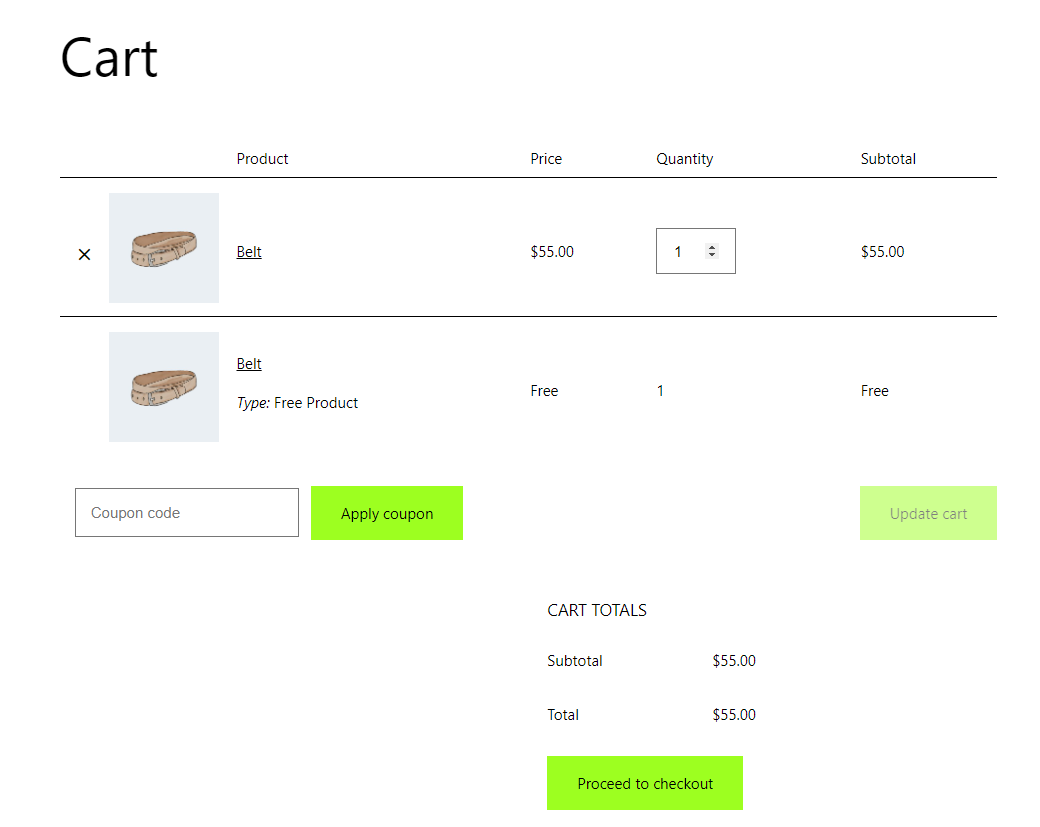Remove the Belt item with the X icon
Viewport: 1040px width, 827px height.
(x=84, y=255)
